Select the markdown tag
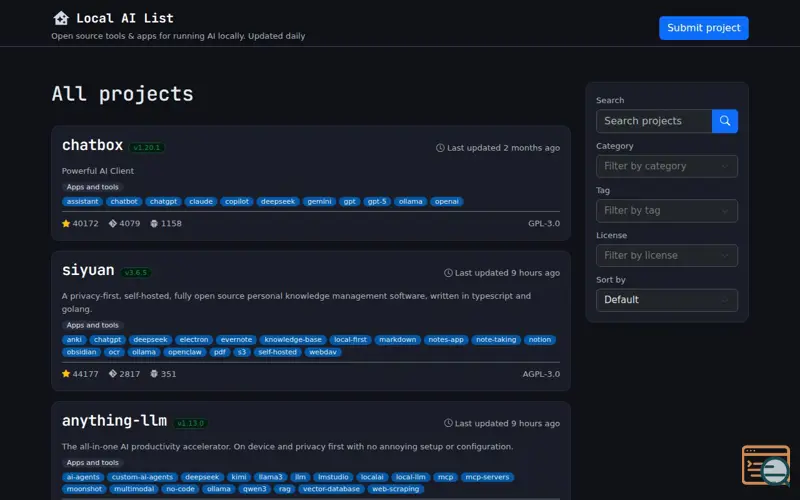 [397, 340]
